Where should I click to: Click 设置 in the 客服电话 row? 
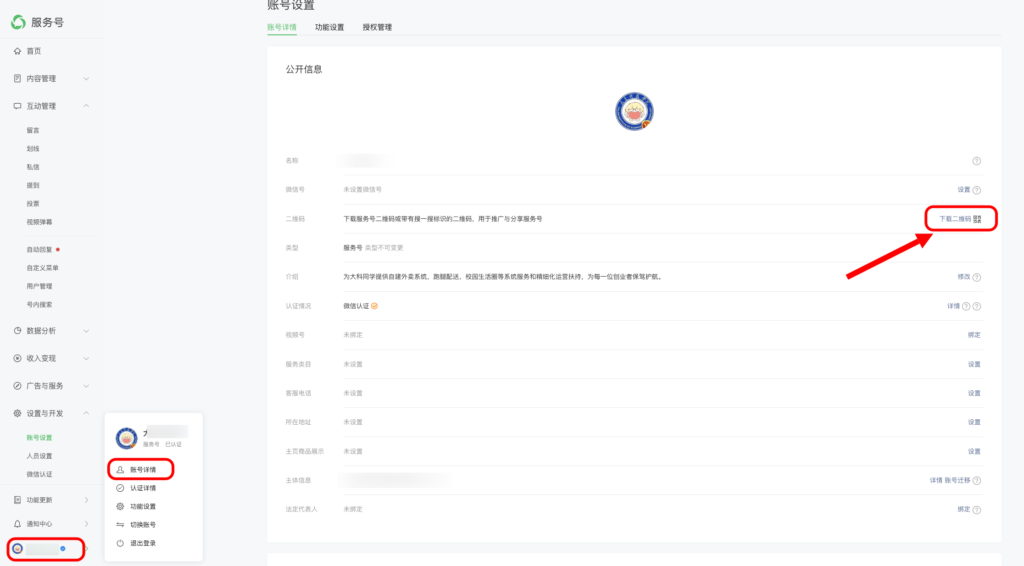pos(974,393)
